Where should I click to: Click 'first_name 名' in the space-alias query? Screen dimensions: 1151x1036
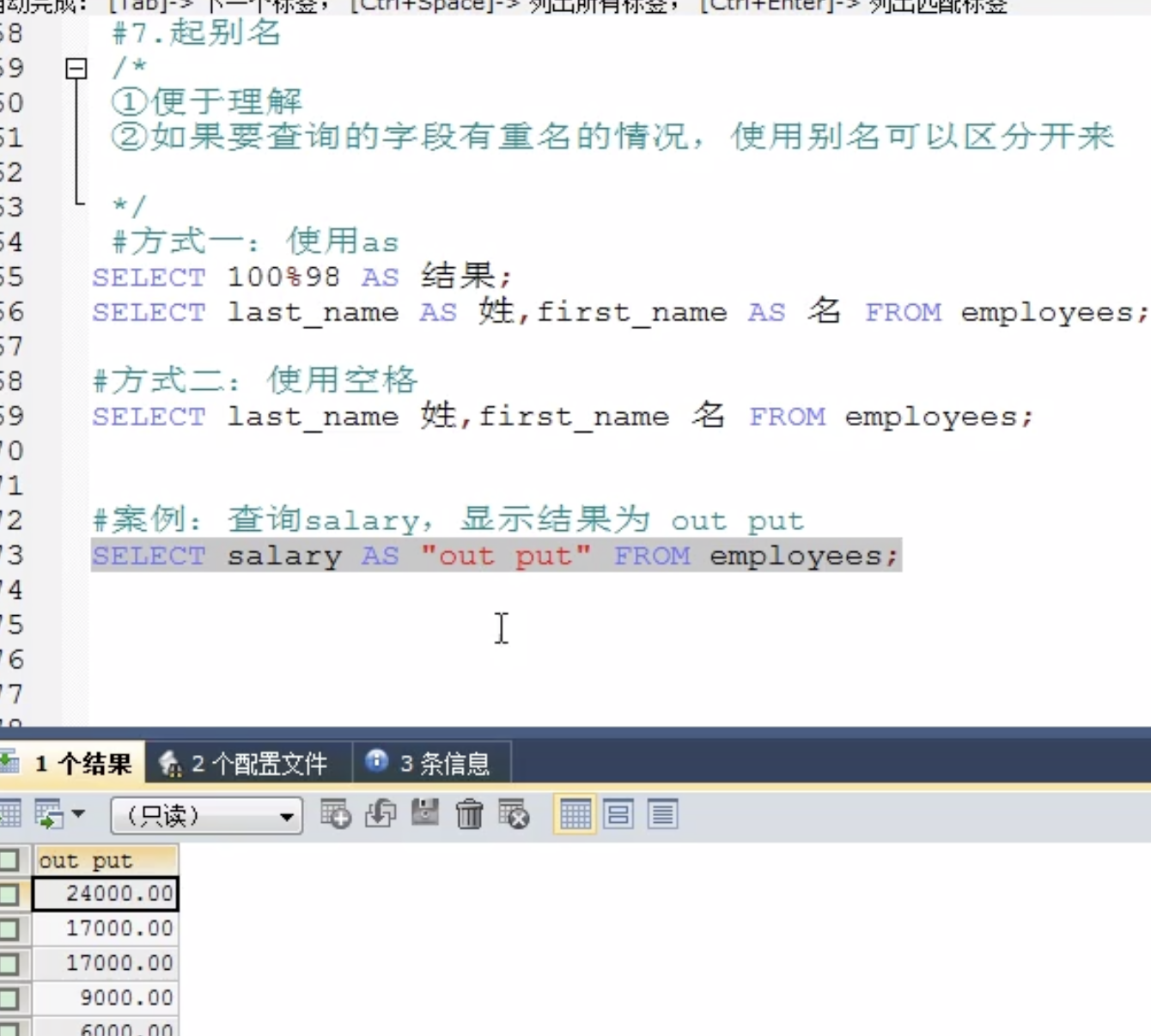point(601,416)
